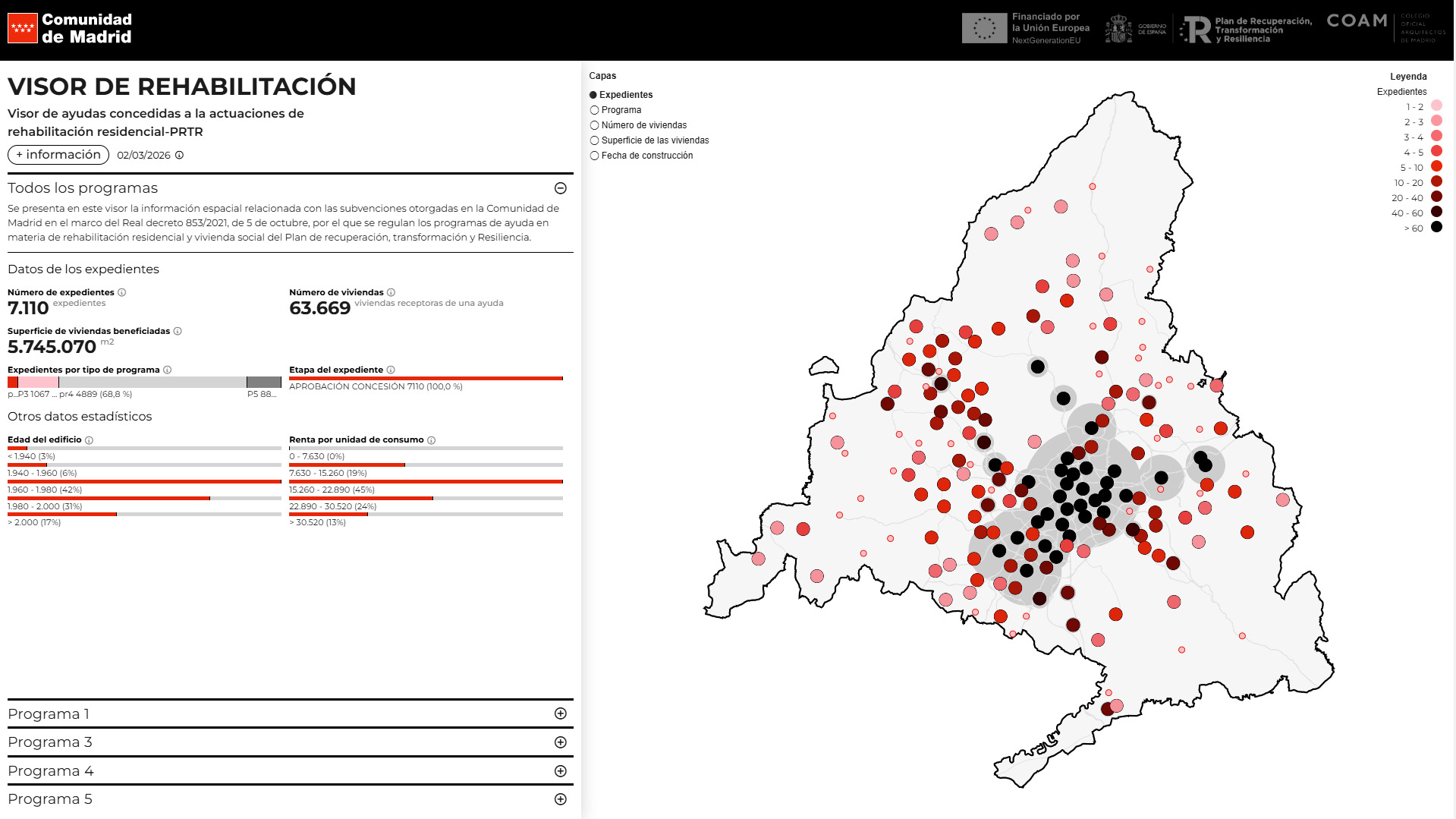Click info icon for Etapa del expediente
Screen dimensions: 1456x819
point(391,370)
